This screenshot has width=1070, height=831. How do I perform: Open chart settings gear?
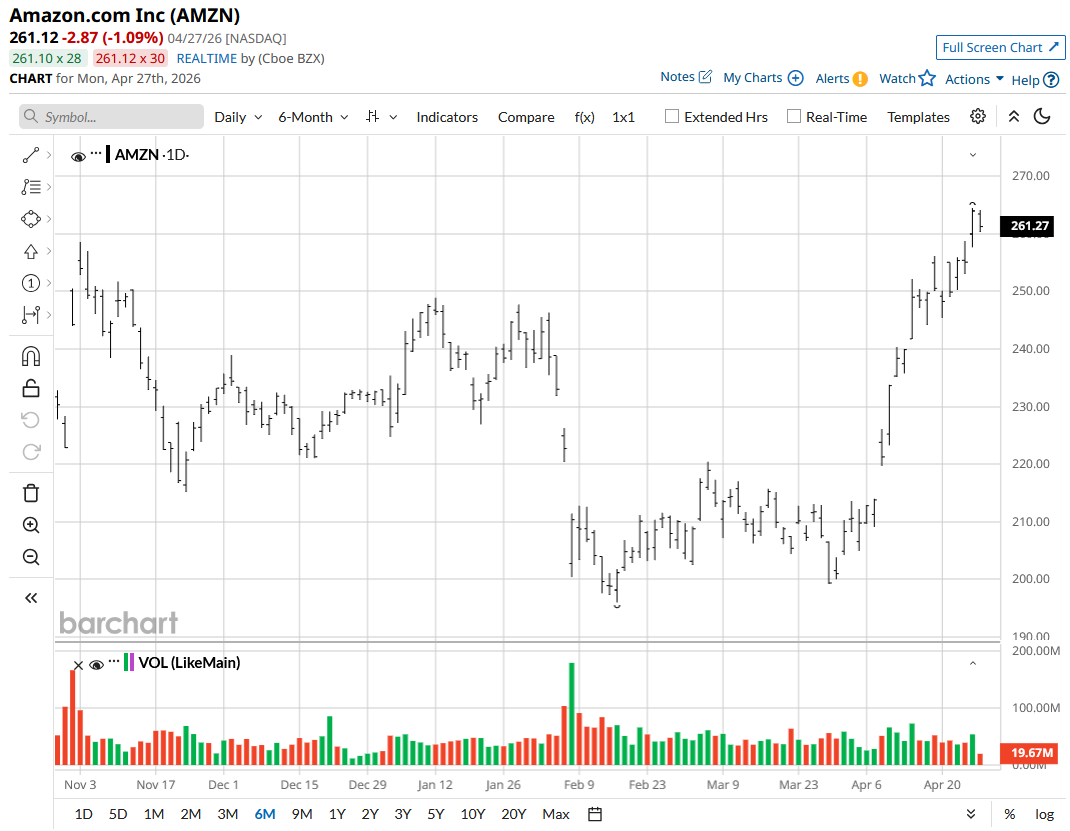978,116
